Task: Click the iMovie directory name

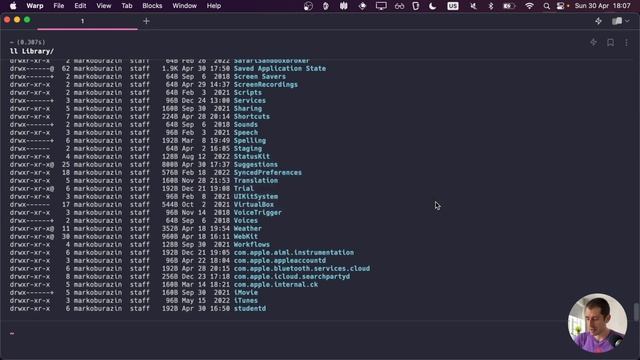Action: point(246,293)
